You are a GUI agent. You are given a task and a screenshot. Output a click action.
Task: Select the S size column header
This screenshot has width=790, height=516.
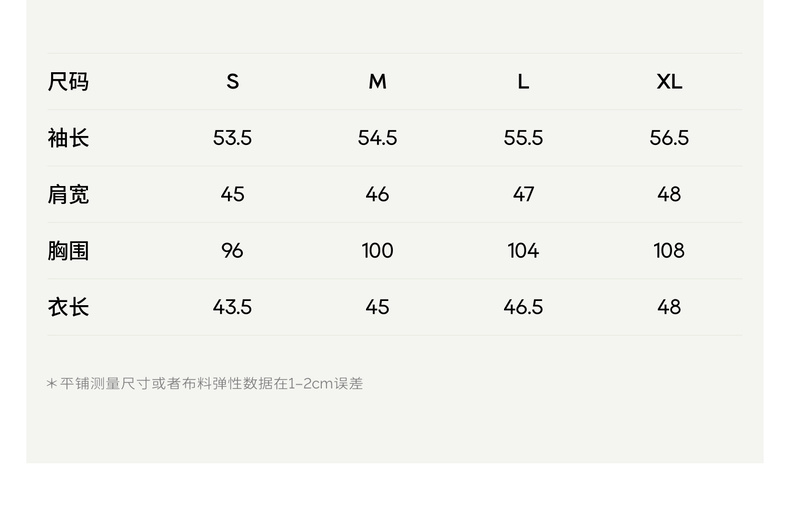coord(232,82)
